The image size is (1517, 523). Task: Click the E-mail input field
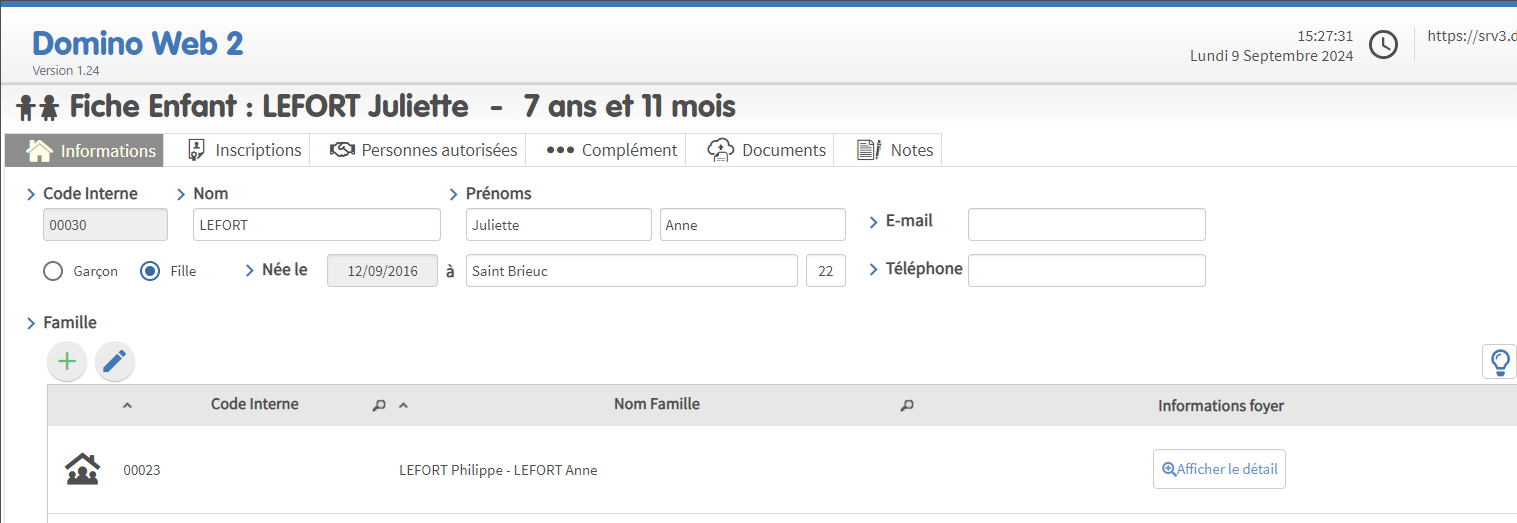1086,225
